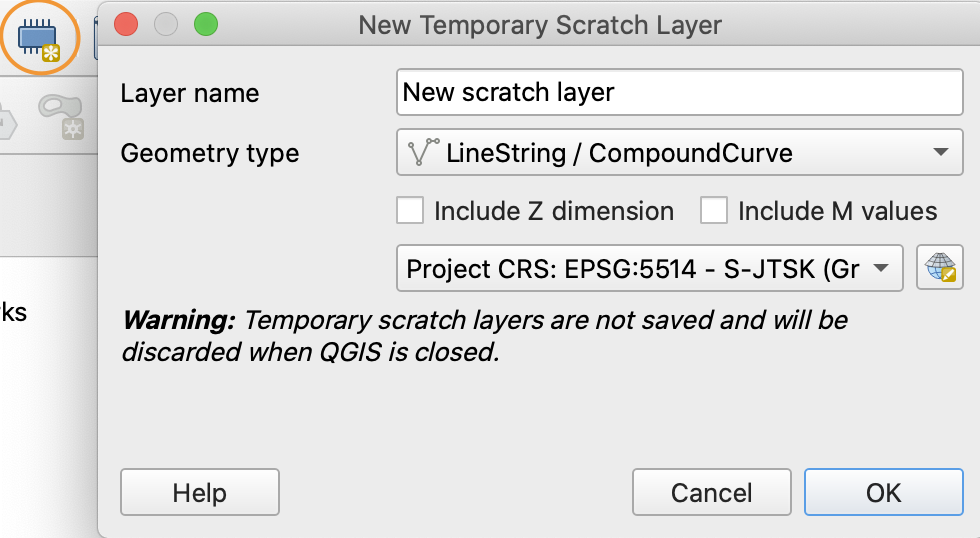Enable the Include M values checkbox
The image size is (980, 538).
714,211
